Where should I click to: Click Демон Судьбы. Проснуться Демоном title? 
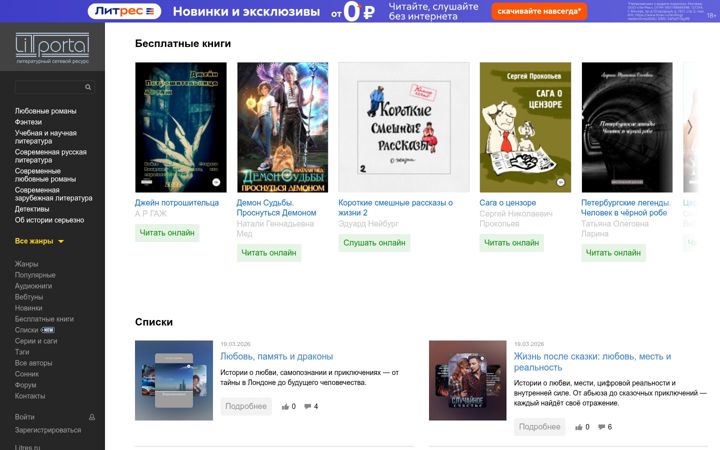click(x=276, y=208)
